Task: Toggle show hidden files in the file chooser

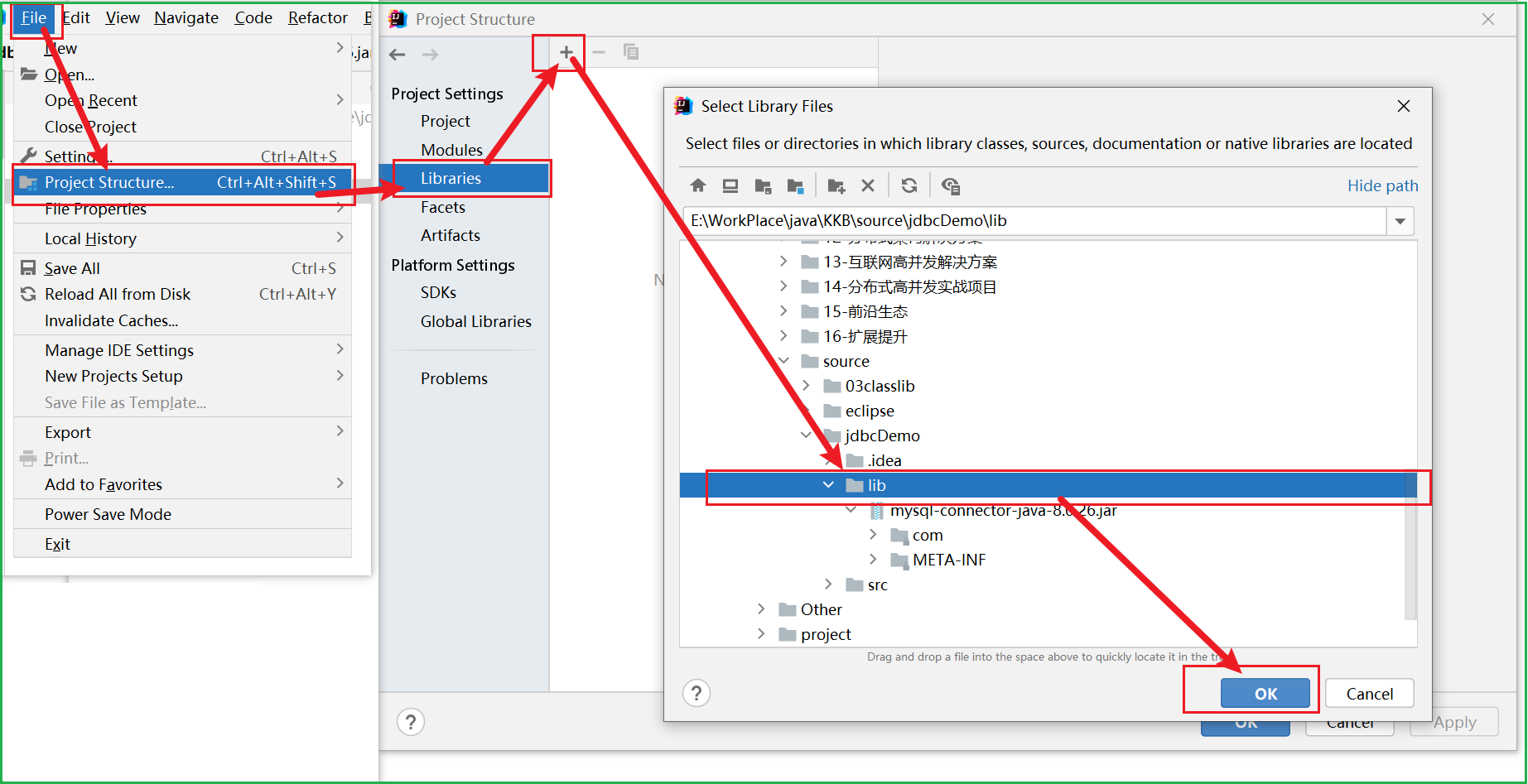Action: pos(951,185)
